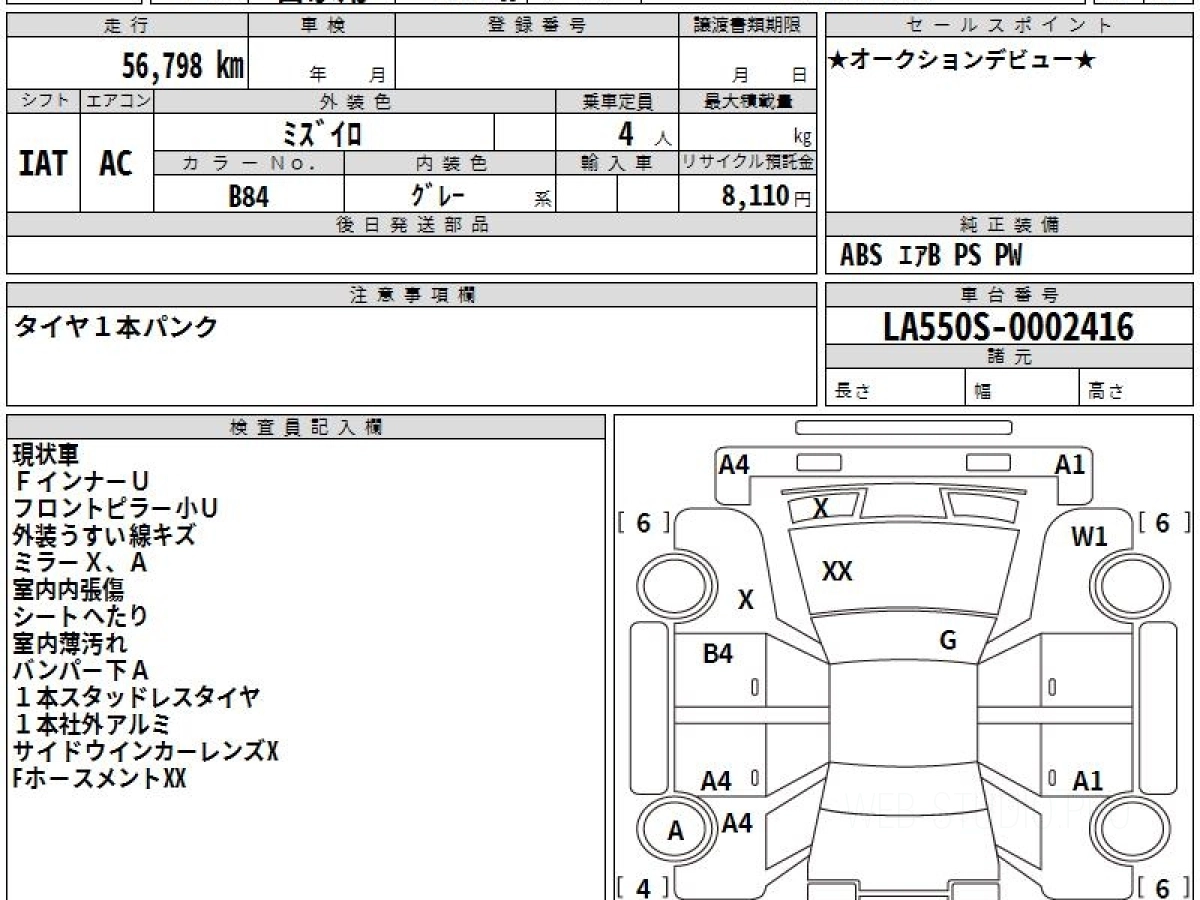Click the 諸元 header
This screenshot has height=900, width=1200.
pos(1009,357)
